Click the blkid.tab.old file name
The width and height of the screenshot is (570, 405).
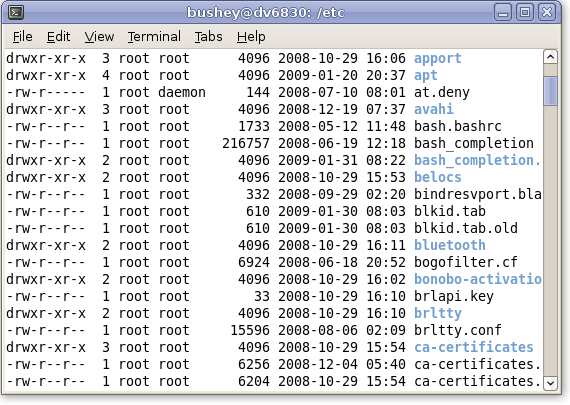[466, 228]
